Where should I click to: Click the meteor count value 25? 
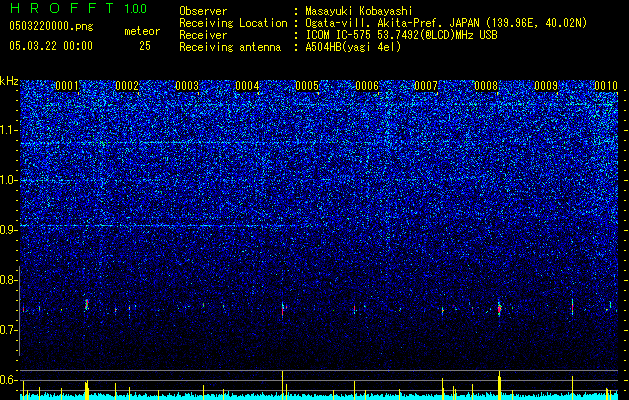point(145,46)
